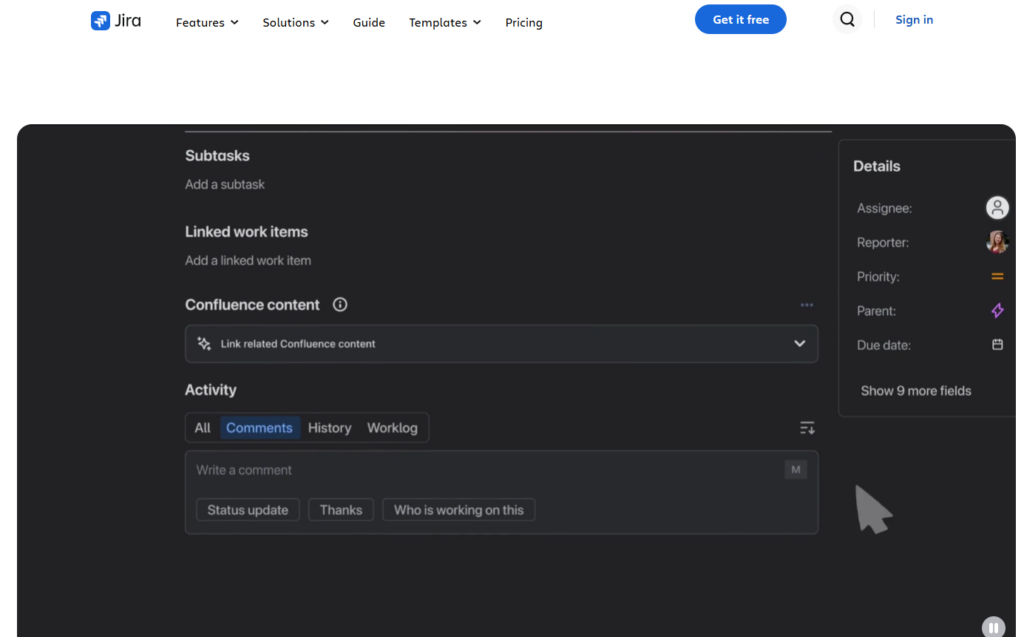The image size is (1024, 637).
Task: Switch to the Worklog tab
Action: pyautogui.click(x=392, y=428)
